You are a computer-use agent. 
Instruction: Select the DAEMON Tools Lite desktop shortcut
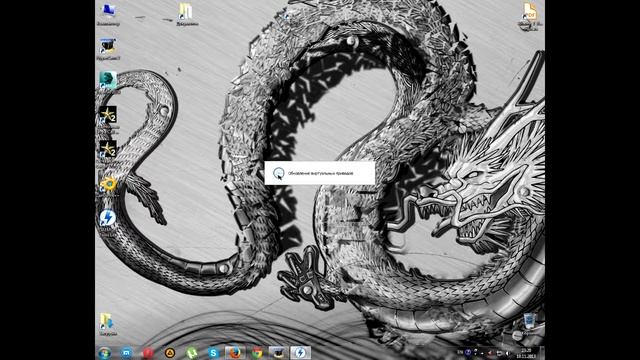tap(108, 222)
